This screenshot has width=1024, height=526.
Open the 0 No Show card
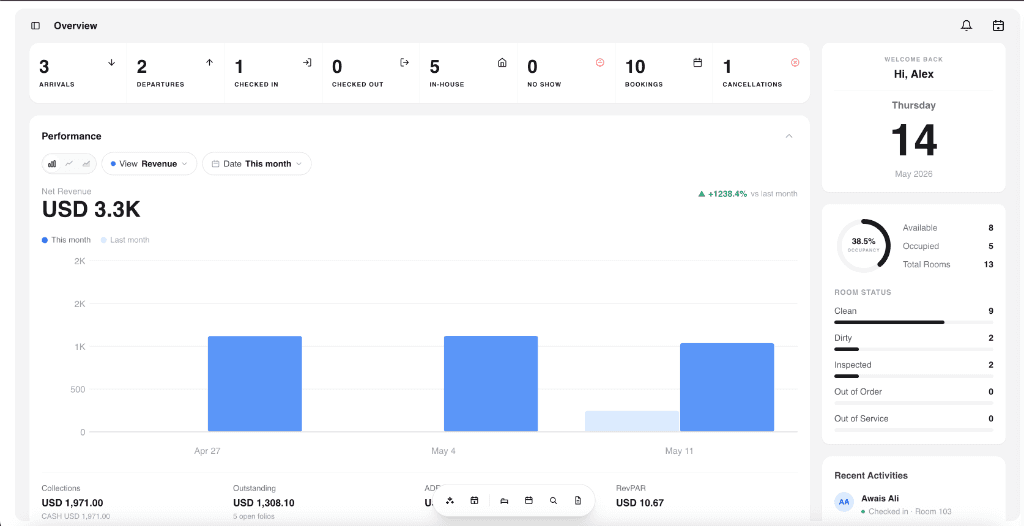point(566,73)
